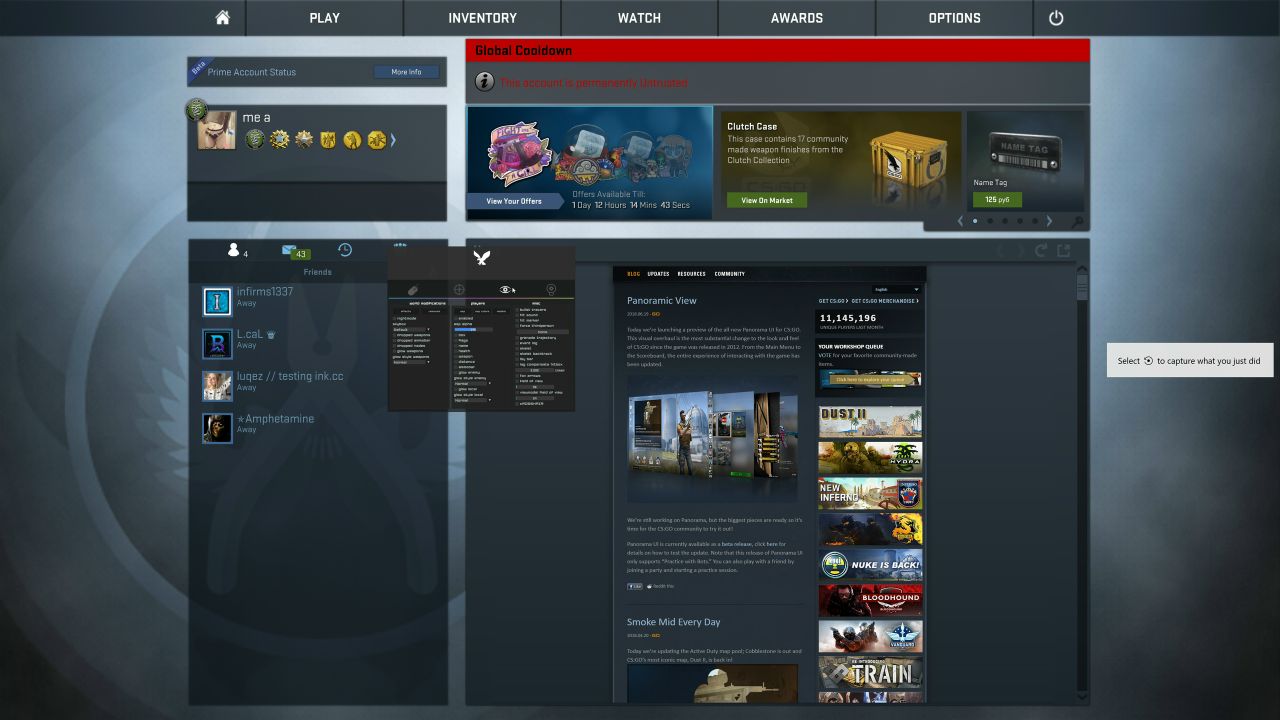The height and width of the screenshot is (720, 1280).
Task: Toggle the glow enemy checkbox
Action: [x=455, y=372]
